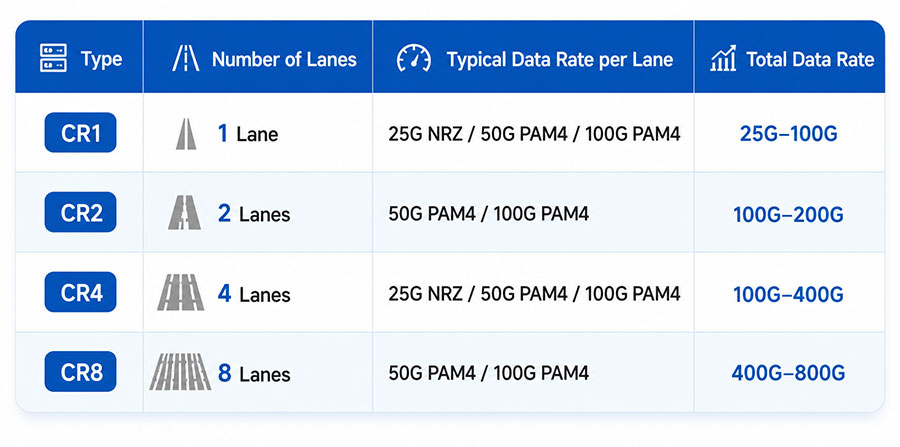Click the road icon in Number of Lanes header
This screenshot has width=900, height=447.
[x=186, y=59]
